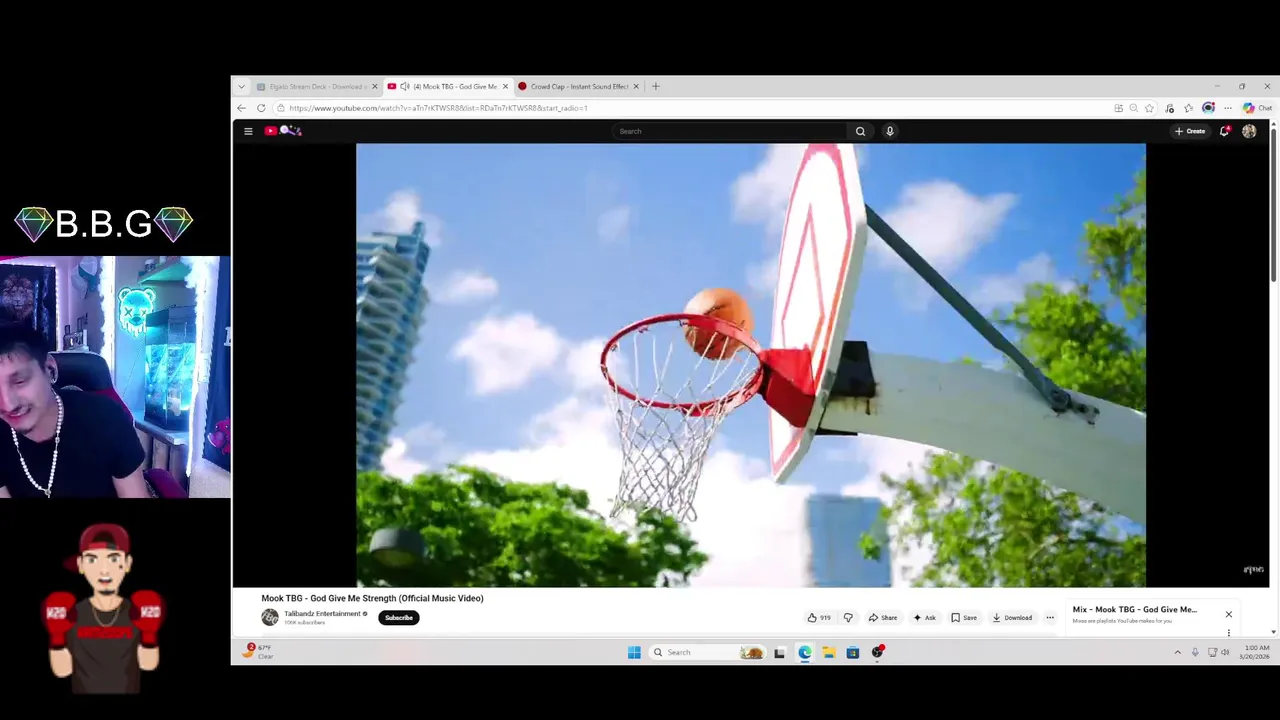The height and width of the screenshot is (720, 1280).
Task: Open a new browser tab with plus
Action: click(x=655, y=86)
